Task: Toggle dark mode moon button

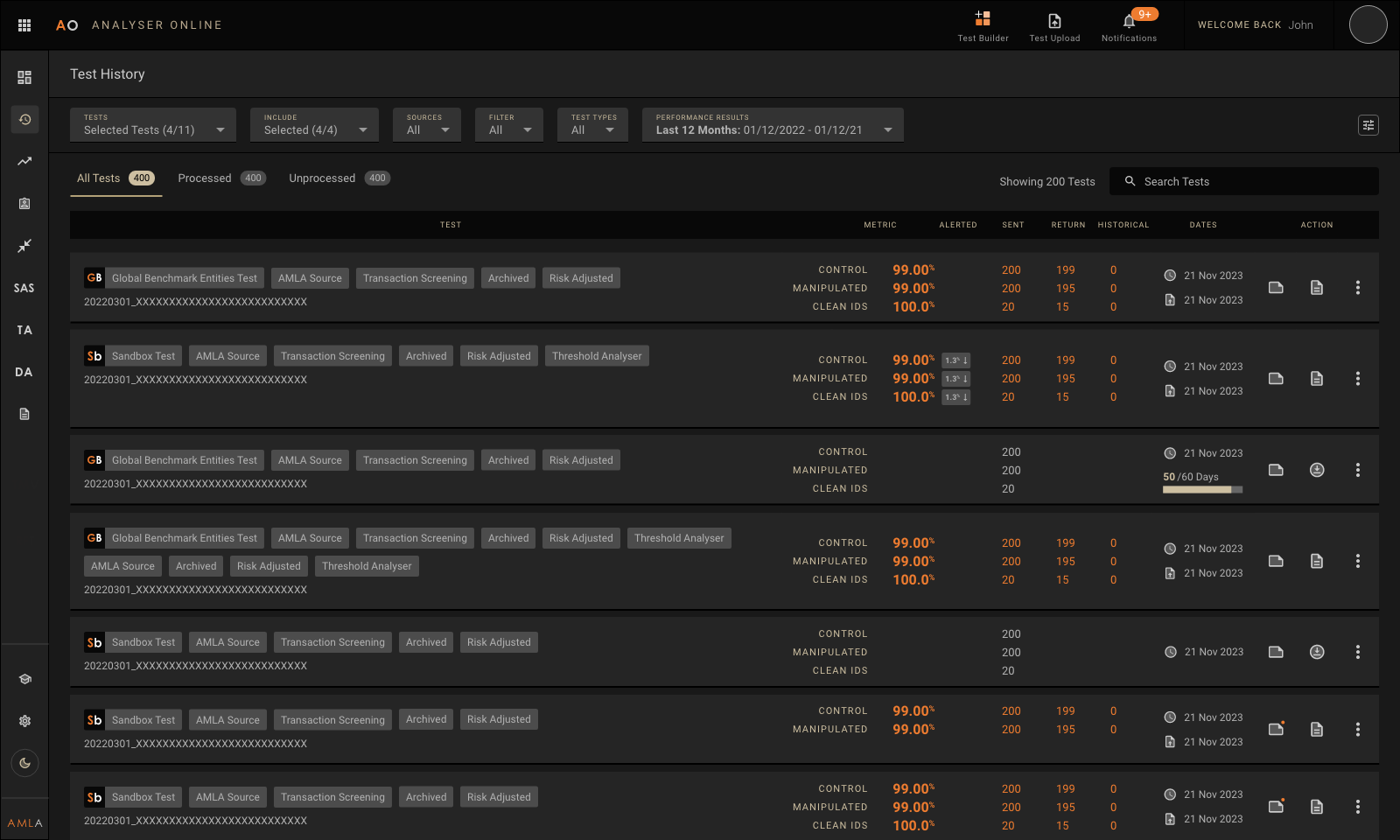Action: pyautogui.click(x=24, y=763)
